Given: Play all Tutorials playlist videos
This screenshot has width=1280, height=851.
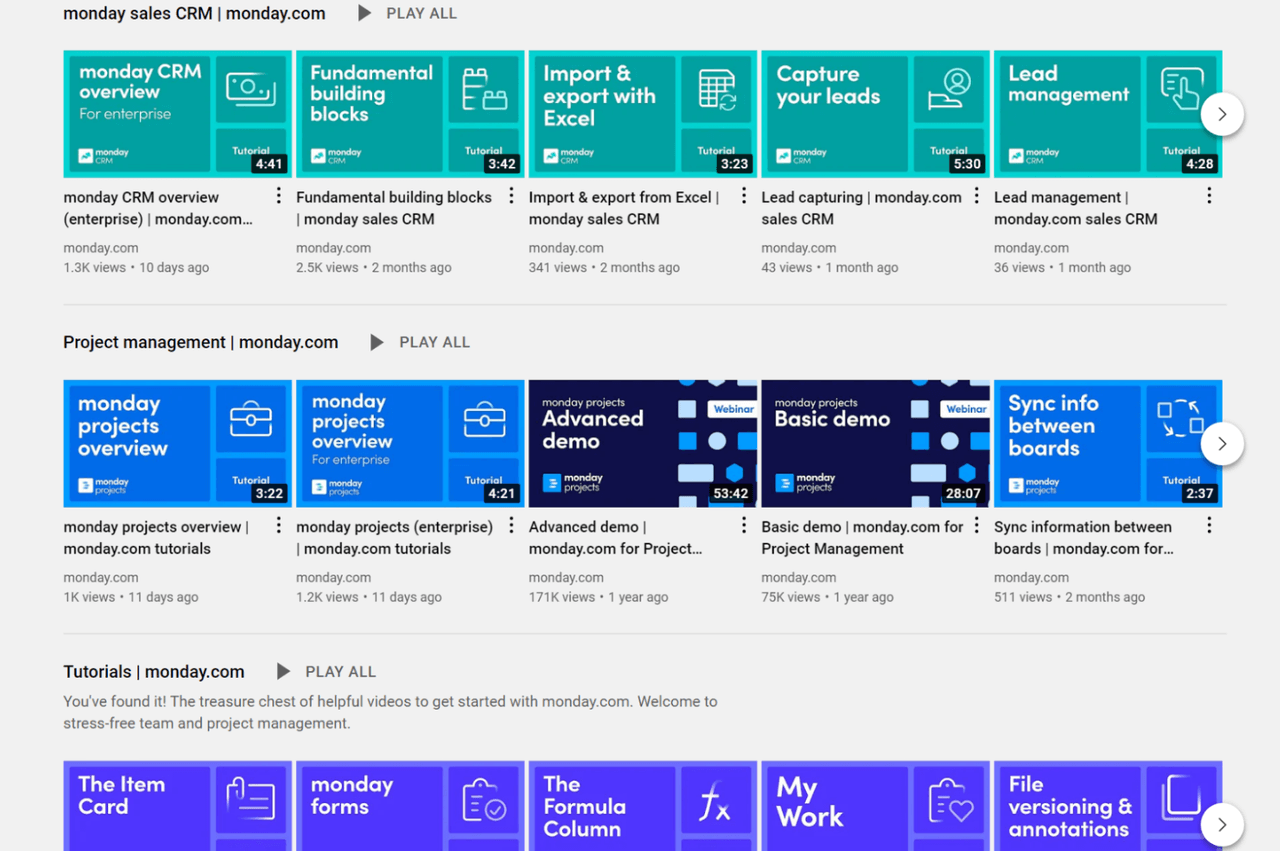Looking at the screenshot, I should 326,671.
